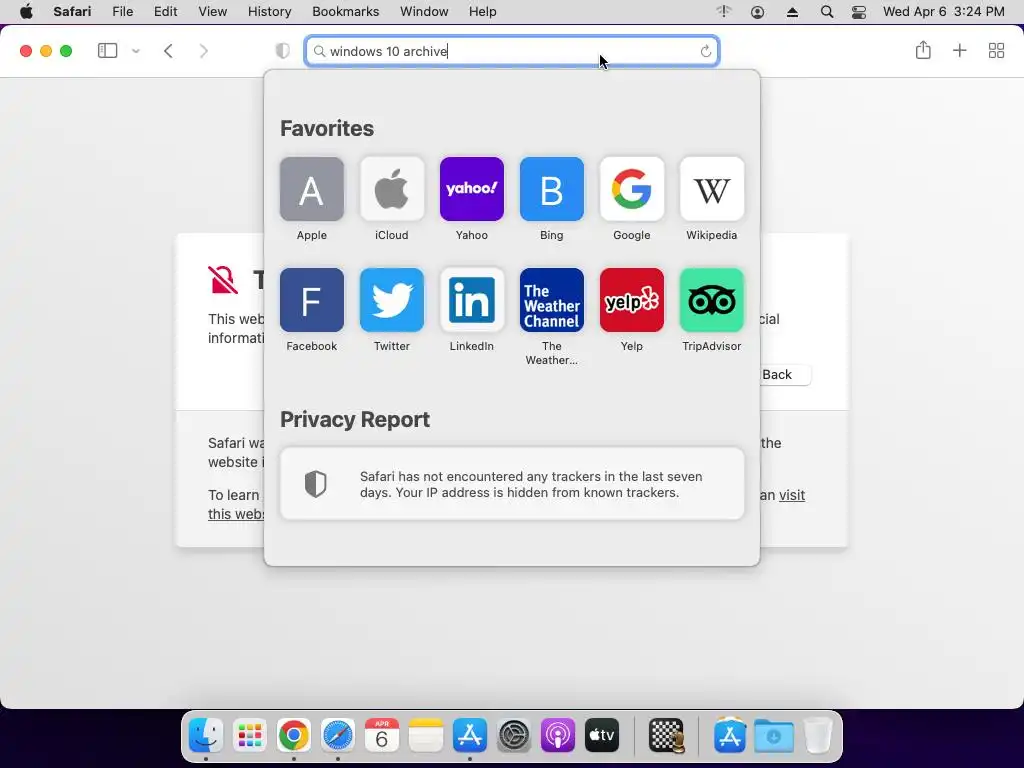Click the Share toolbar button
This screenshot has width=1024, height=768.
point(923,50)
